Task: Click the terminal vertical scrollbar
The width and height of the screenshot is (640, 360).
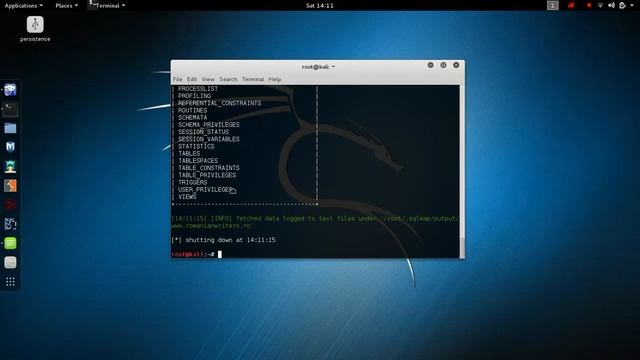Action: pos(462,171)
